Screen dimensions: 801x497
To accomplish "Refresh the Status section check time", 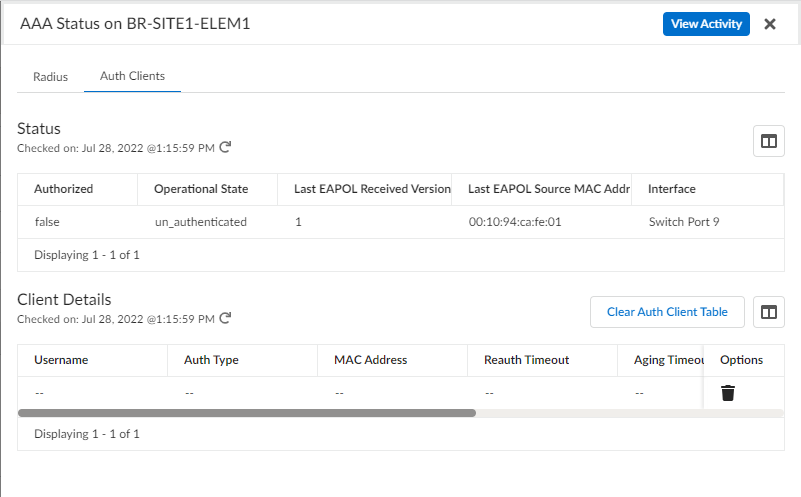I will tap(225, 148).
